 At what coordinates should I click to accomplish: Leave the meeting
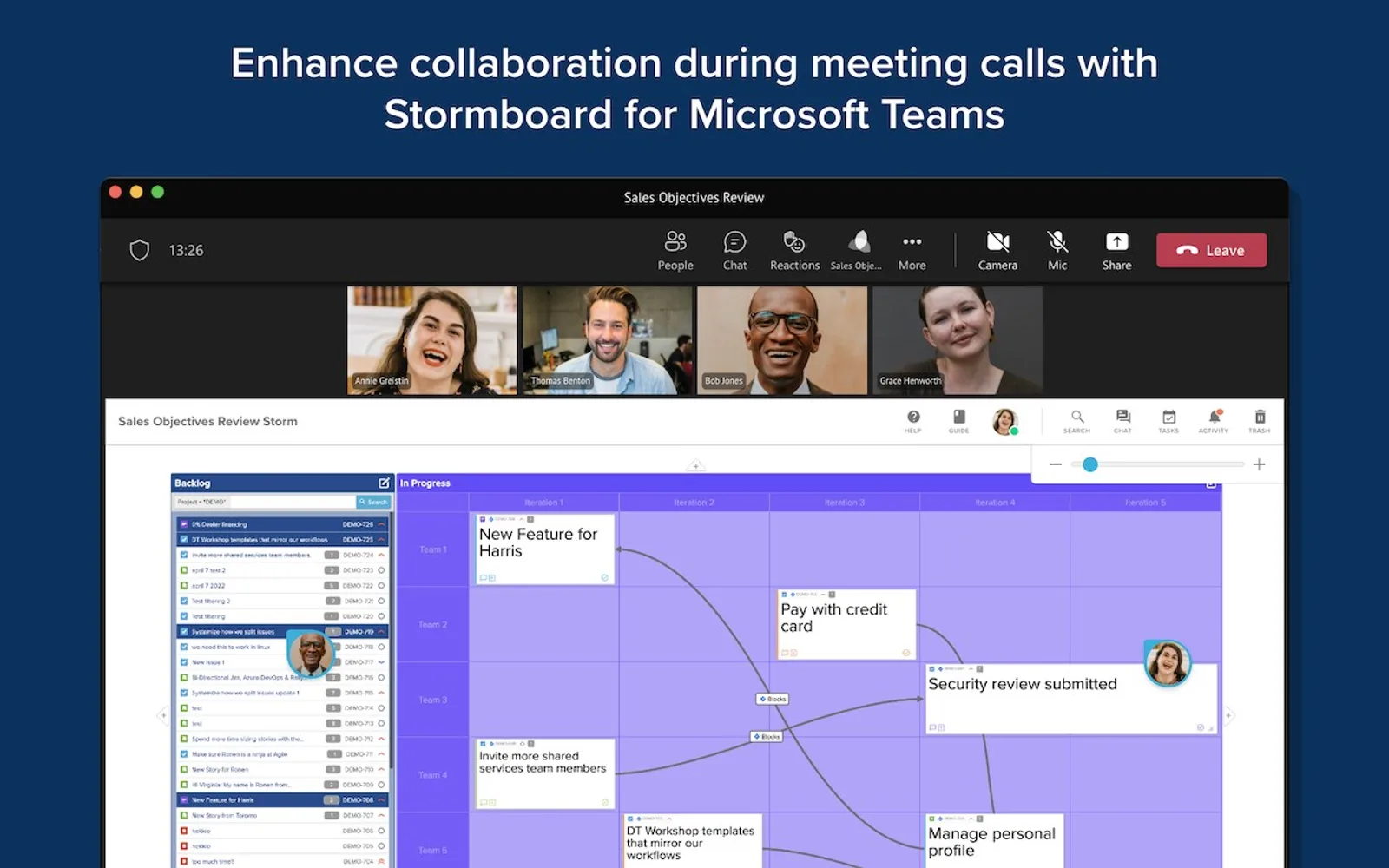1211,250
